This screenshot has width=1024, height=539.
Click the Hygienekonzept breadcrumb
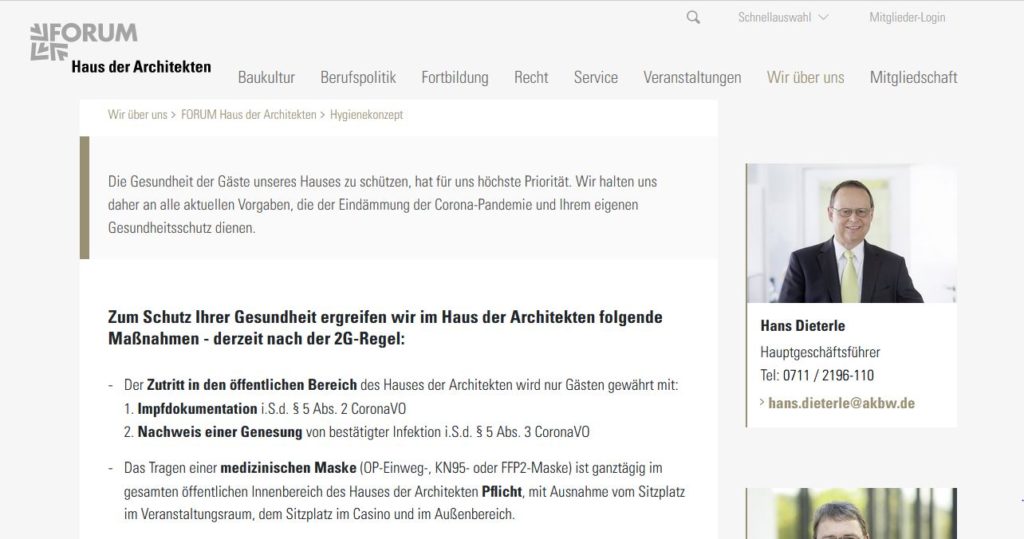point(366,114)
